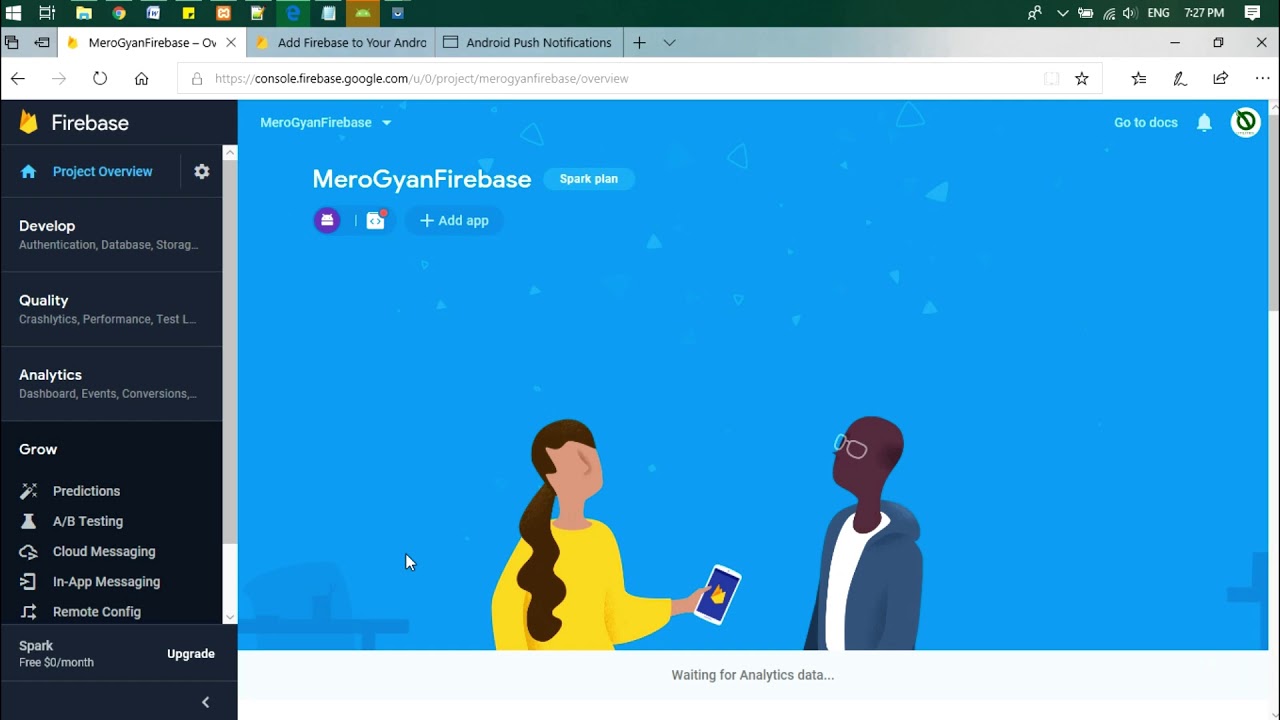Collapse the Firebase sidebar
This screenshot has width=1280, height=720.
coord(206,702)
